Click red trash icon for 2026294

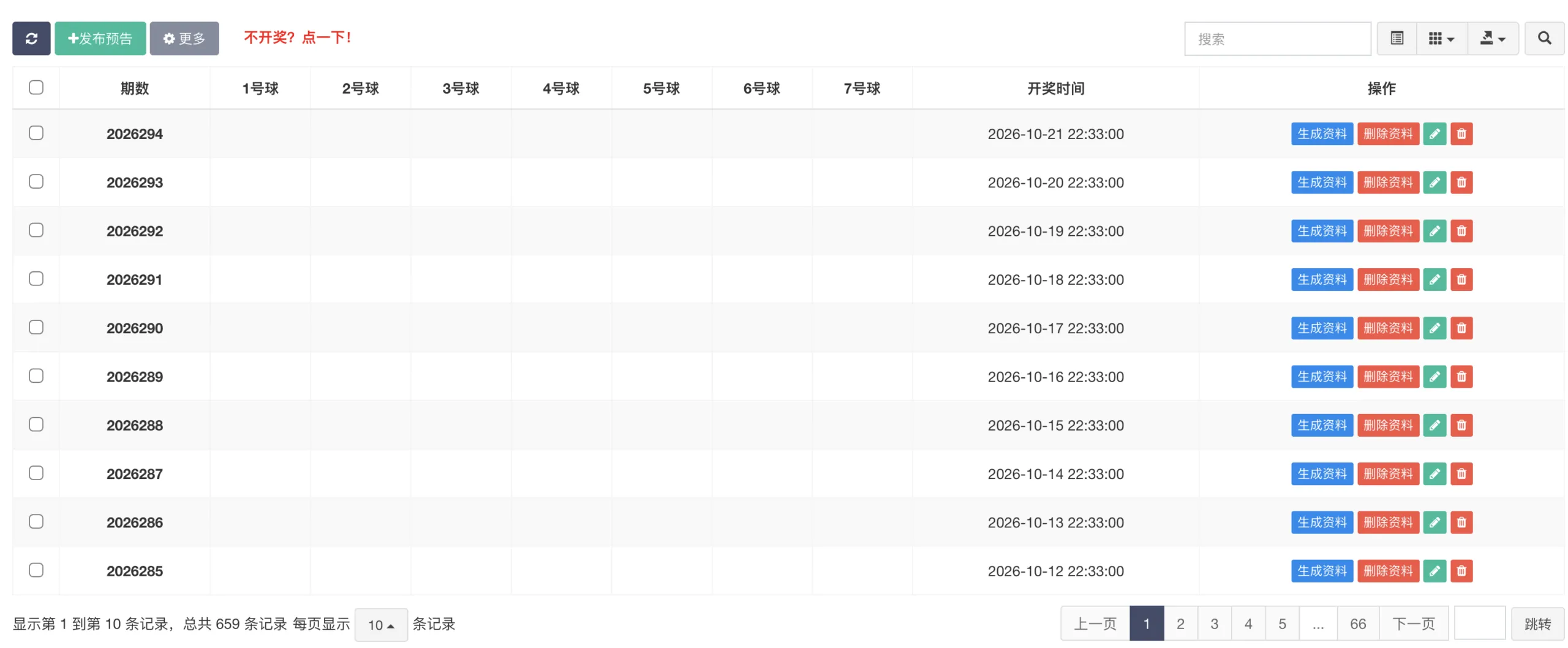tap(1461, 134)
